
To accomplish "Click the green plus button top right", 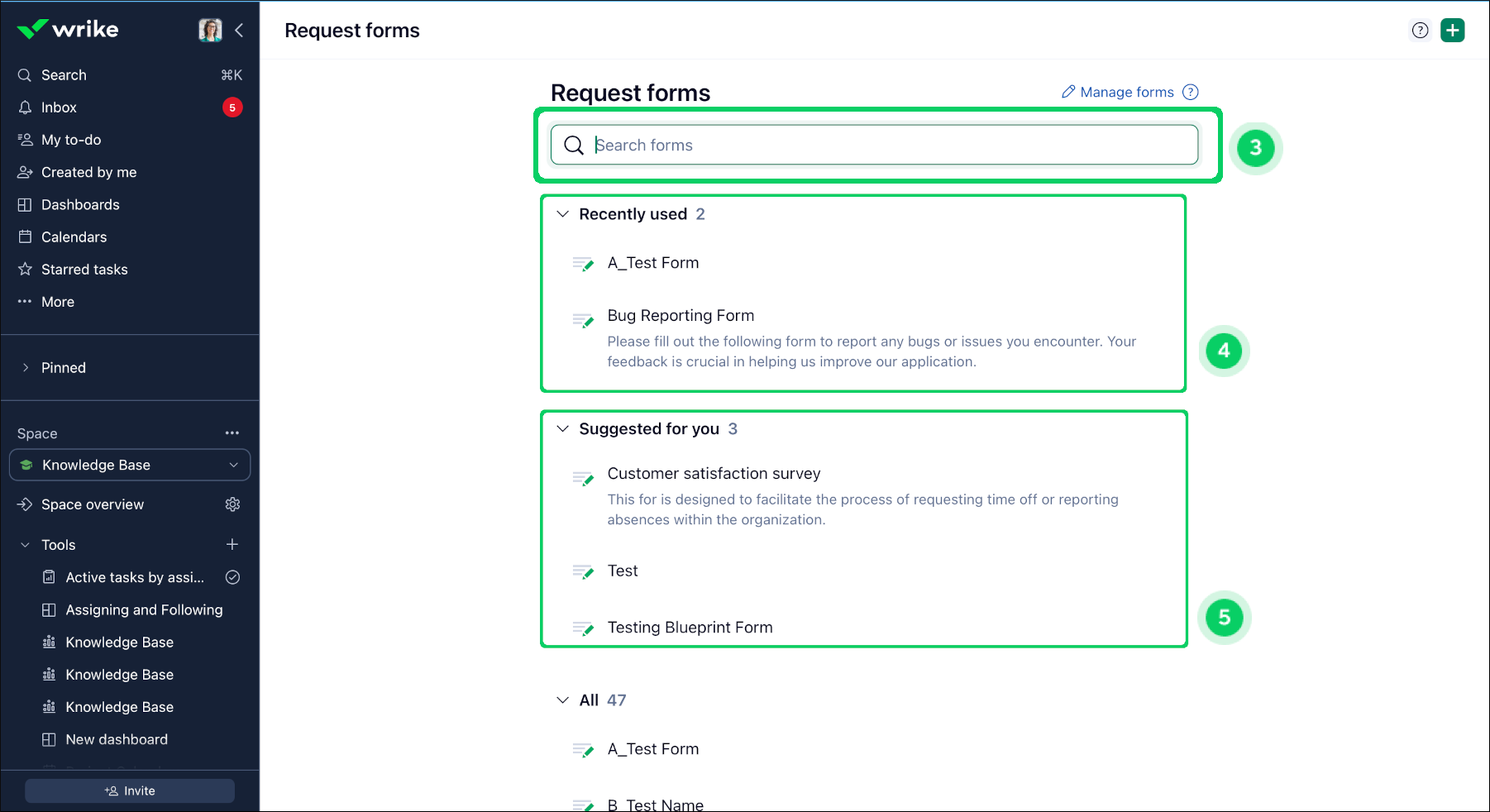I will click(x=1453, y=30).
